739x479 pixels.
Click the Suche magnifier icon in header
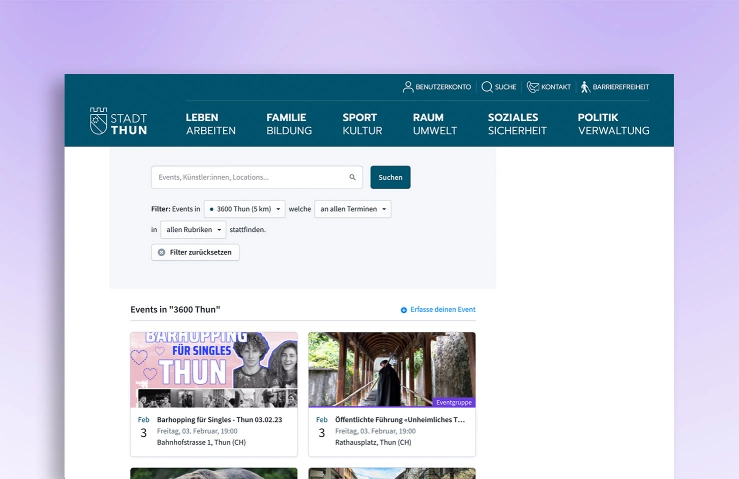coord(487,87)
